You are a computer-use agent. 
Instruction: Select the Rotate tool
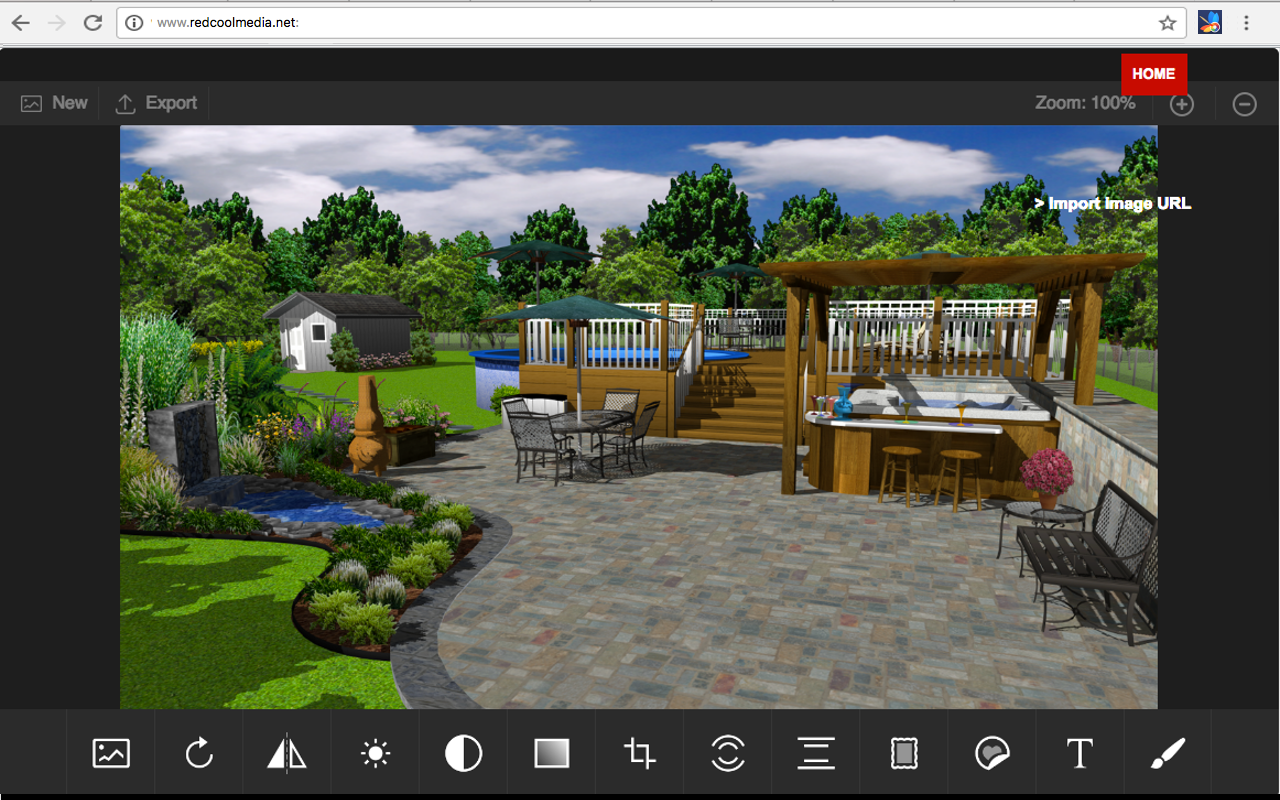pyautogui.click(x=199, y=753)
